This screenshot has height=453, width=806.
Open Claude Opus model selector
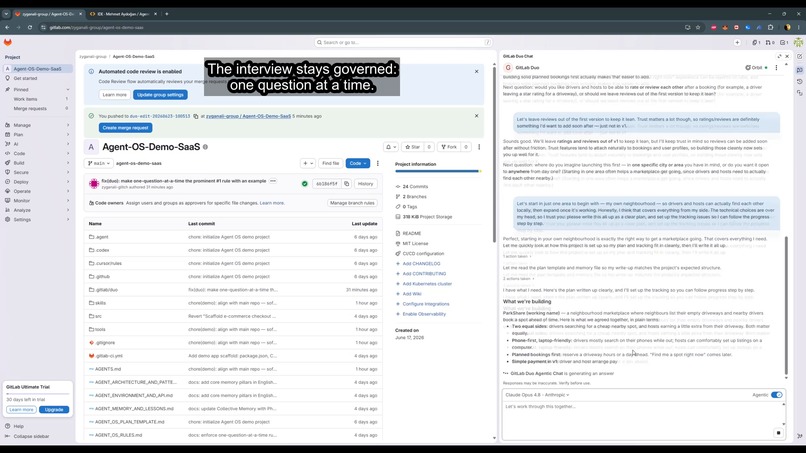pos(537,395)
